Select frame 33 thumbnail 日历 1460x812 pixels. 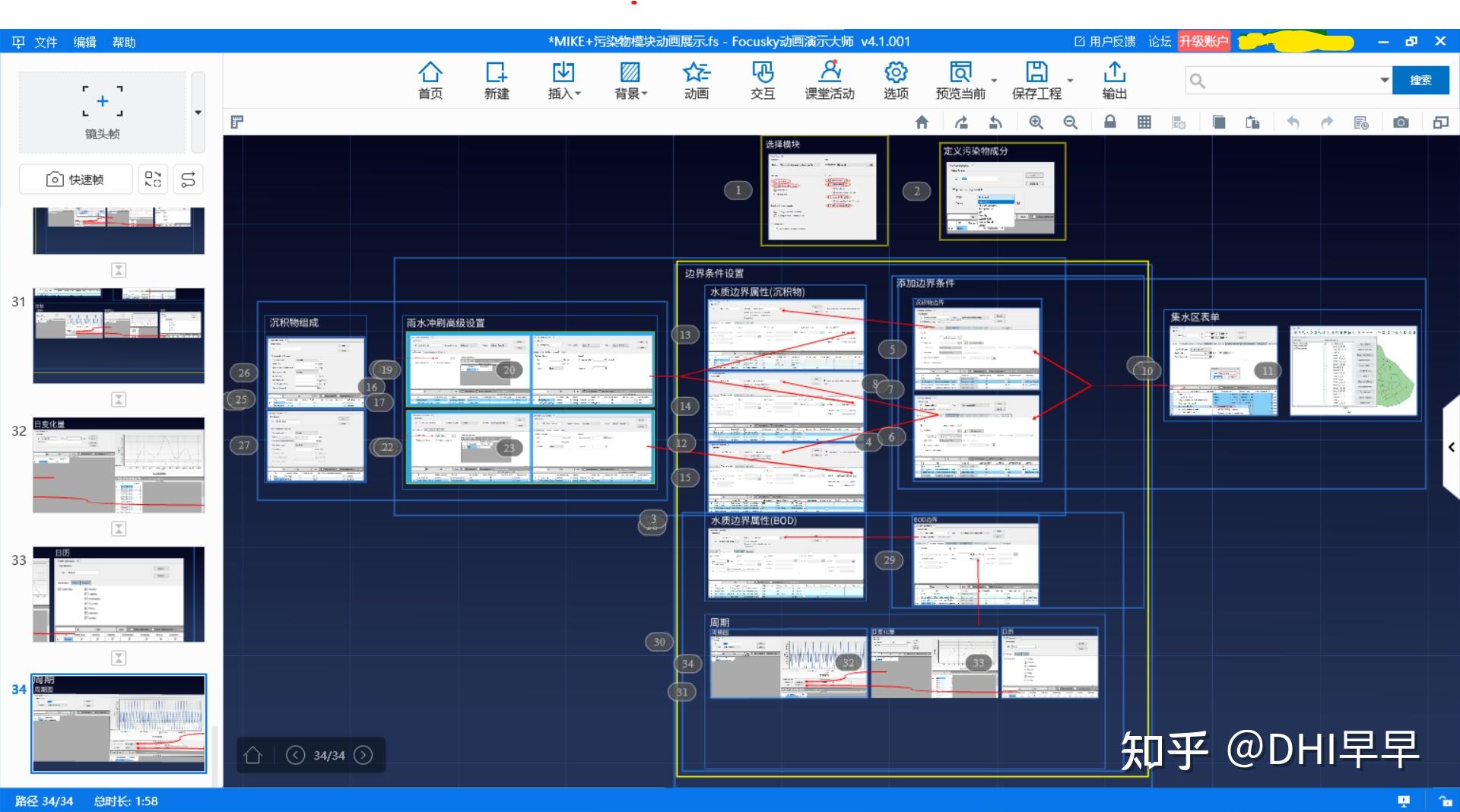pos(119,594)
